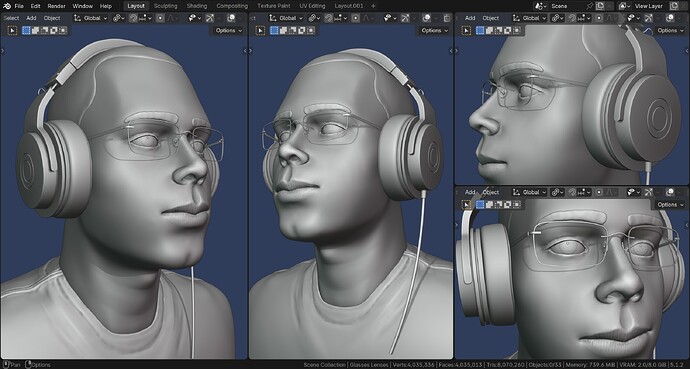This screenshot has height=369, width=690.
Task: Open the Global orientation dropdown in left viewport
Action: click(x=90, y=18)
